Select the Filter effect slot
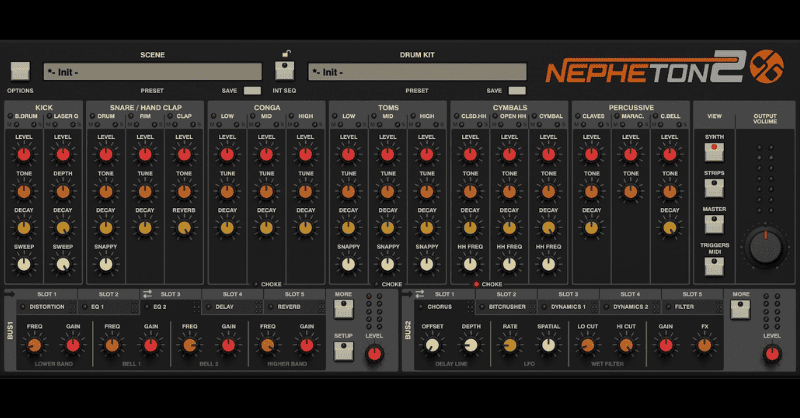Image resolution: width=800 pixels, height=418 pixels. click(x=692, y=307)
